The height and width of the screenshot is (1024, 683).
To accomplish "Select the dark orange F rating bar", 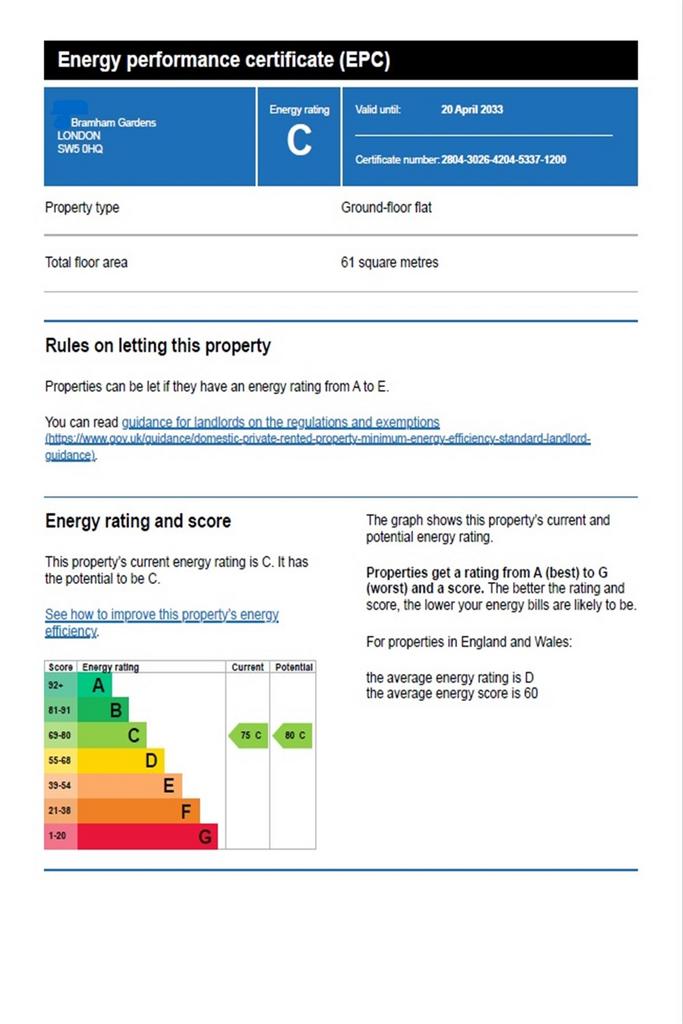I will [x=138, y=810].
